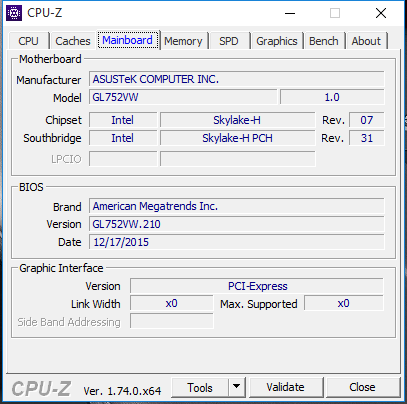Click the Skylake-H PCH southbridge field

pyautogui.click(x=237, y=138)
